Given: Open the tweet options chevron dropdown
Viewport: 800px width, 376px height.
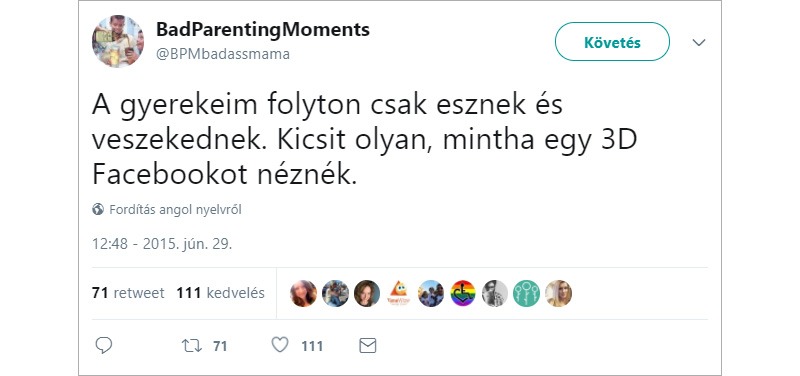Looking at the screenshot, I should pos(698,42).
